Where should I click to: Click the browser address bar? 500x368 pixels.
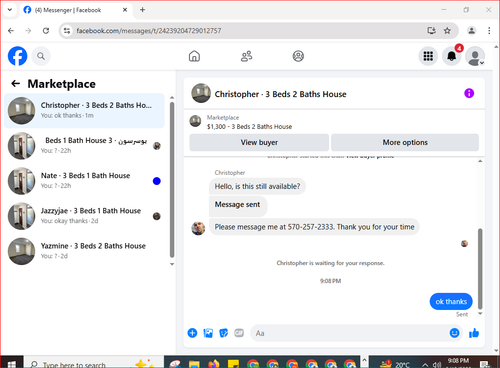coord(247,31)
